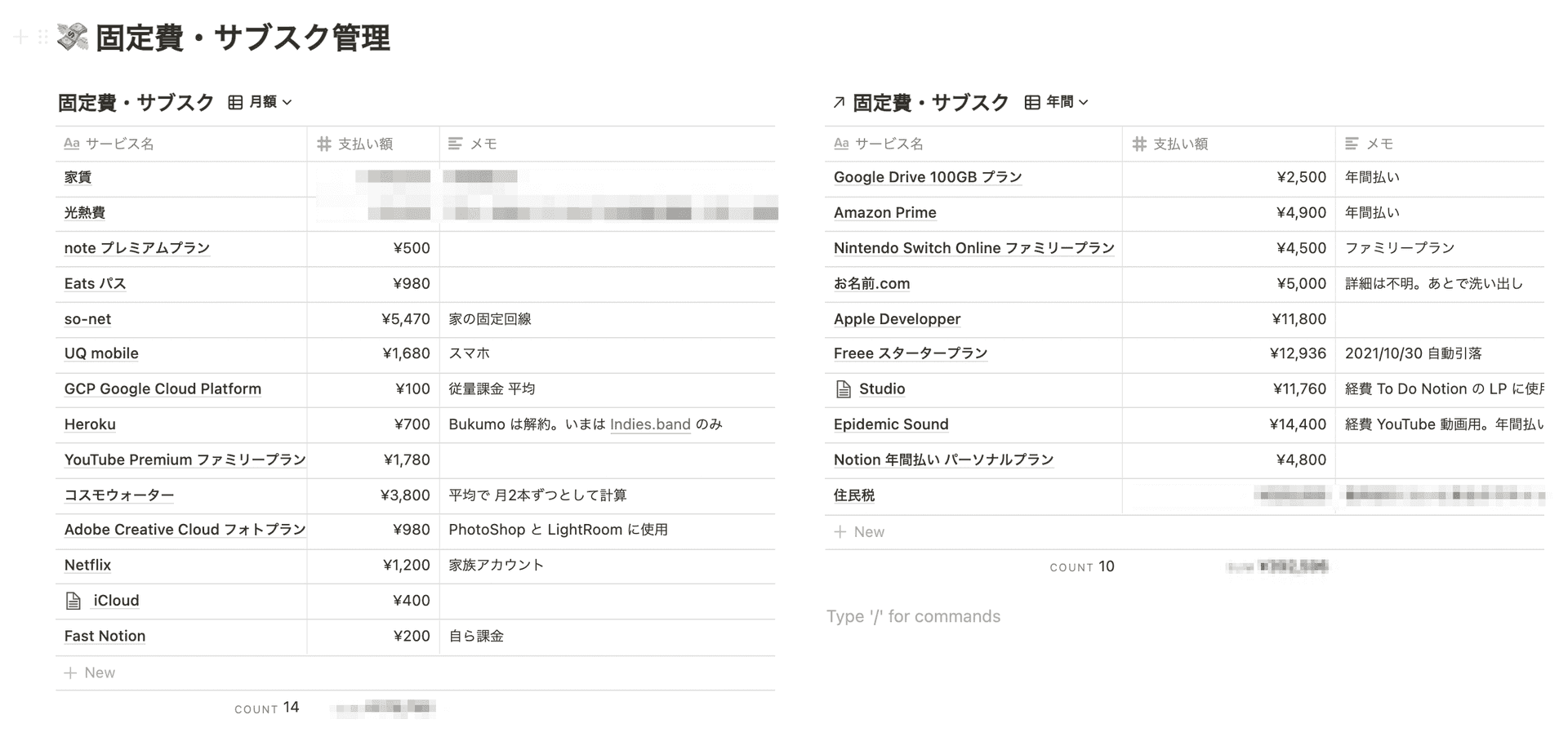Click left table メモ column header
Image resolution: width=1568 pixels, height=737 pixels.
click(608, 144)
